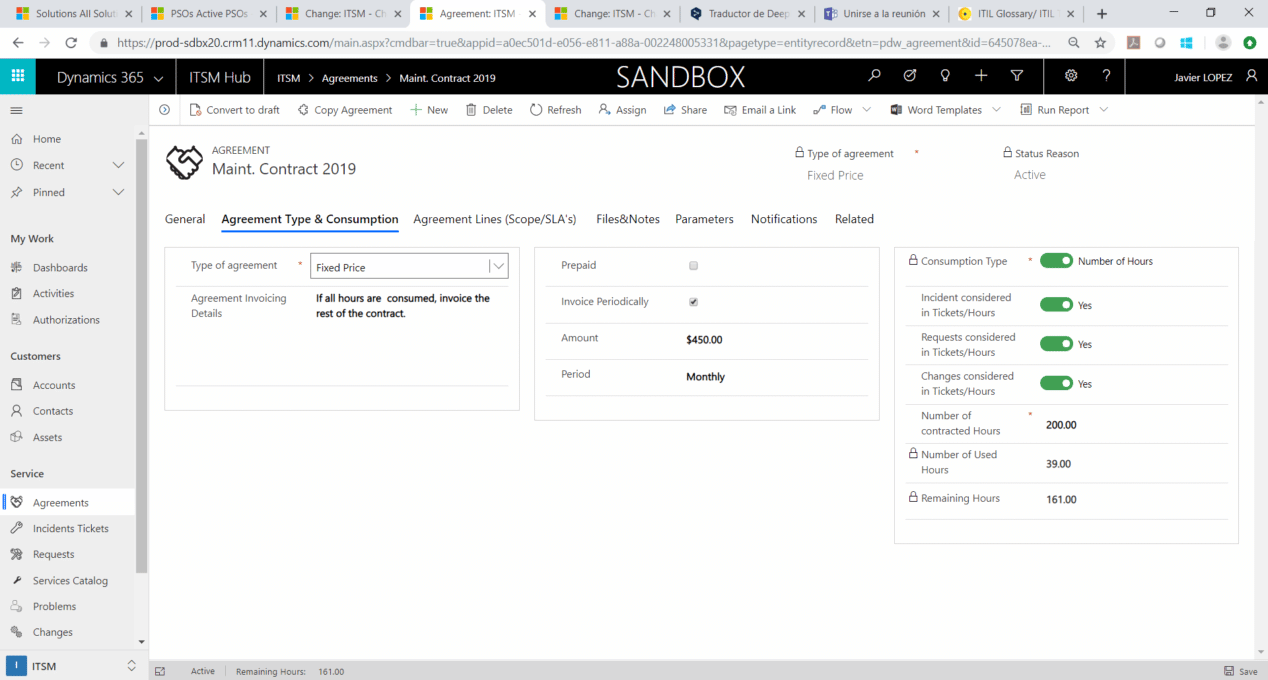Switch to the Traductor de Deep browser tab

[x=746, y=14]
